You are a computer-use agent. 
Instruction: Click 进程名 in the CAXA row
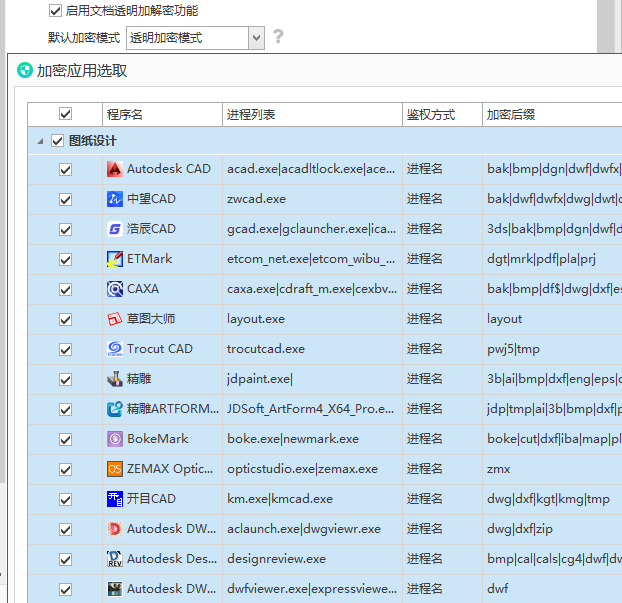[424, 289]
